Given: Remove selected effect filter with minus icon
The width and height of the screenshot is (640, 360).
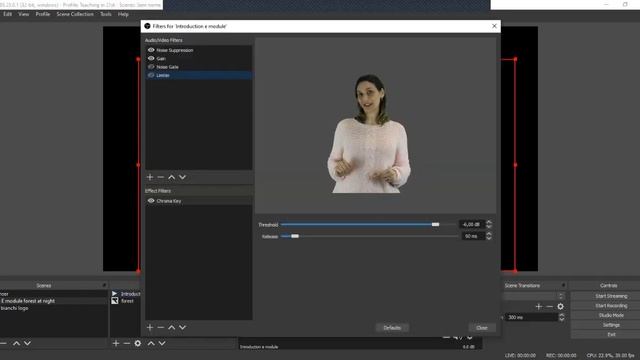Looking at the screenshot, I should click(160, 327).
